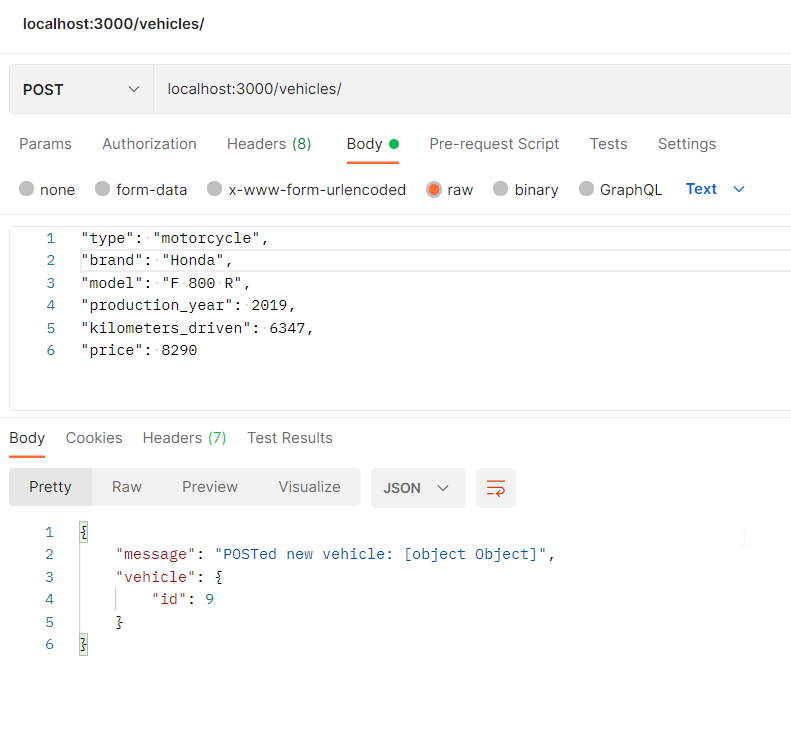
Task: Open the POST method dropdown
Action: tap(81, 89)
